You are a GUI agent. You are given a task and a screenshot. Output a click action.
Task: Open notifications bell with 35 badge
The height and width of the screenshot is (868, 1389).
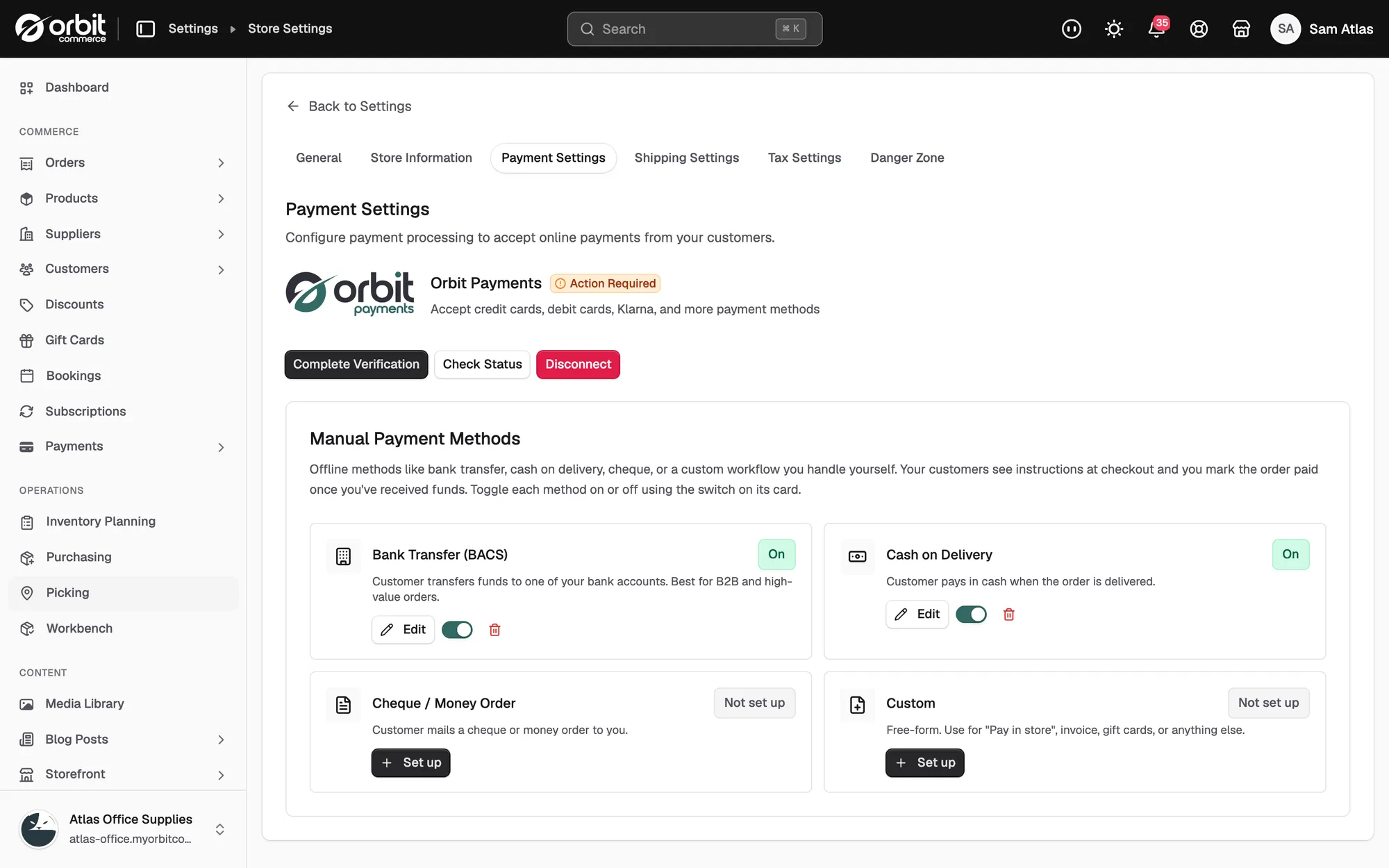[x=1156, y=28]
